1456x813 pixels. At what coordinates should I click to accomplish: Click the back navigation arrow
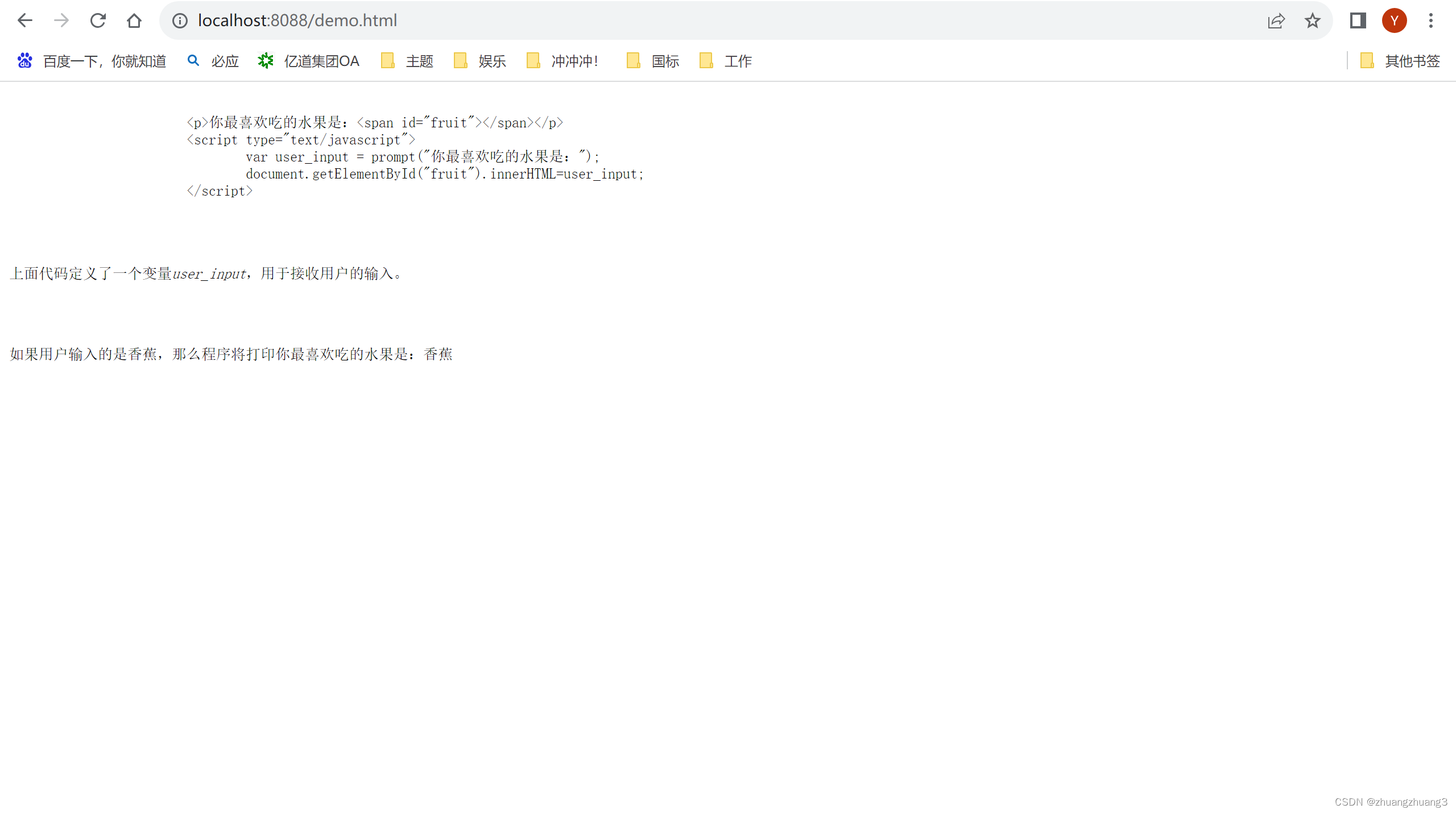click(24, 20)
